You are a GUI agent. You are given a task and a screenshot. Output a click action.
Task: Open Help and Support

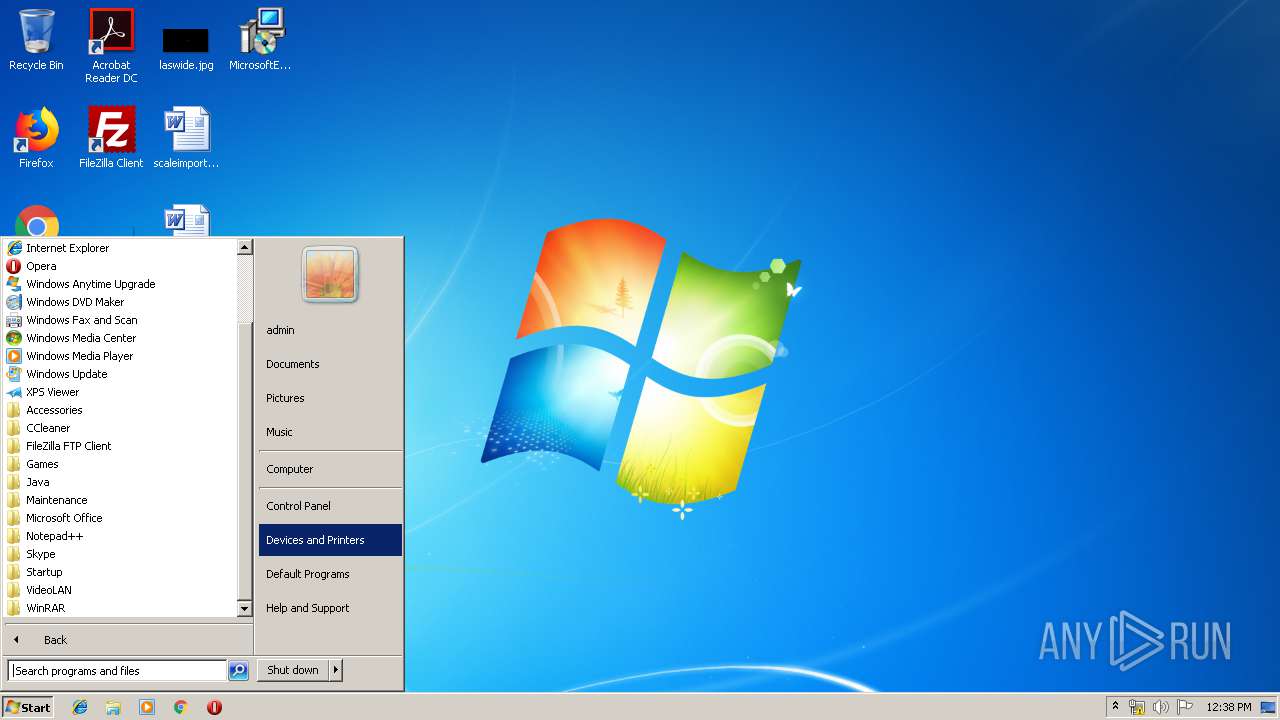point(330,608)
